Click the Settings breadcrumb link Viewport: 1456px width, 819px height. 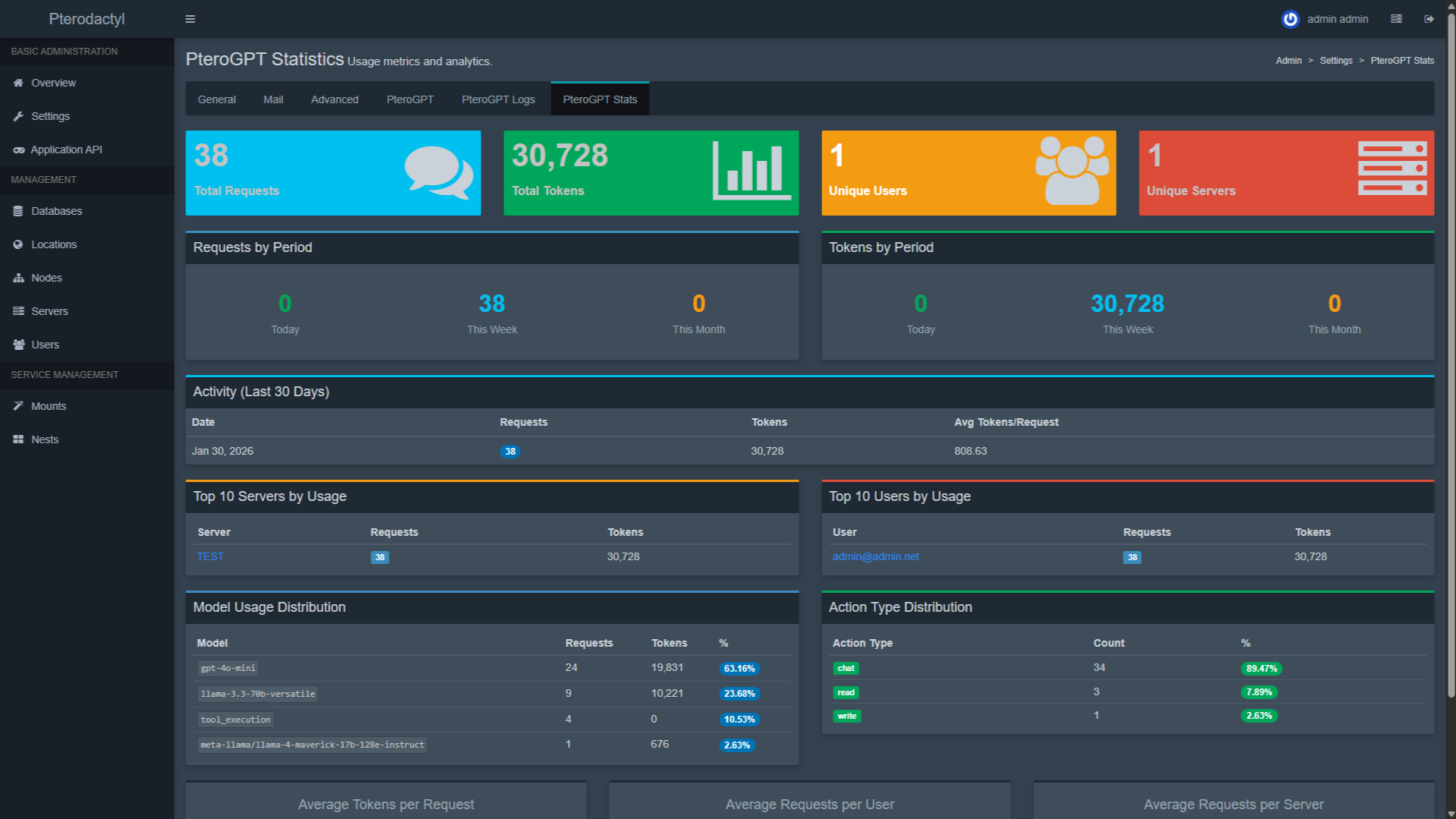(x=1335, y=61)
